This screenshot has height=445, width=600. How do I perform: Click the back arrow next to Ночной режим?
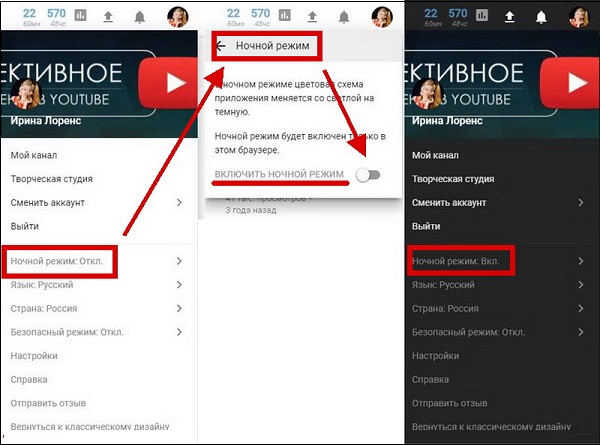click(x=221, y=46)
